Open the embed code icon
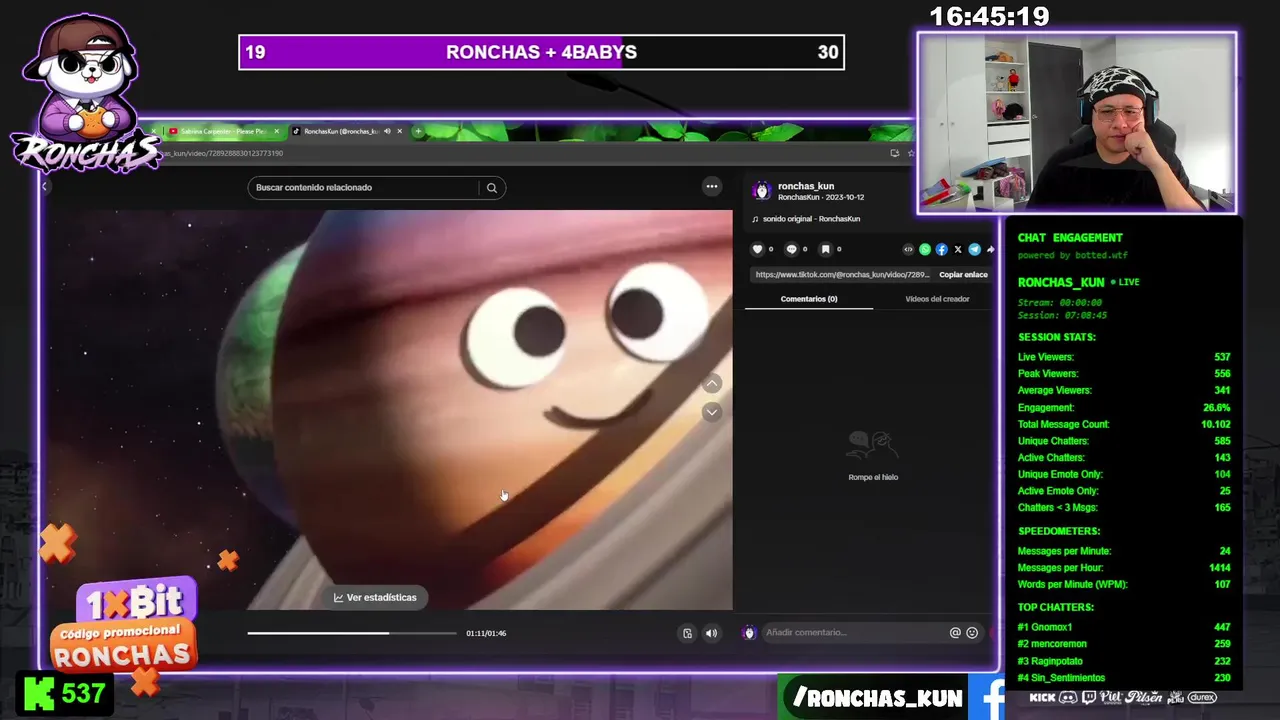This screenshot has height=720, width=1280. click(x=908, y=249)
